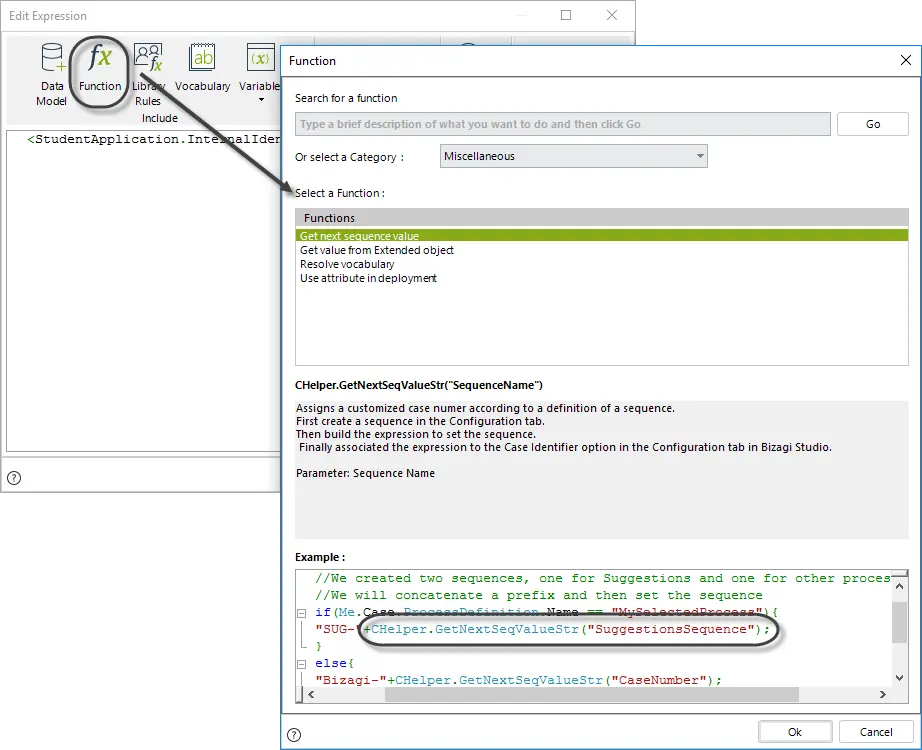922x750 pixels.
Task: Click the Example horizontal scrollbar right arrow
Action: [883, 695]
